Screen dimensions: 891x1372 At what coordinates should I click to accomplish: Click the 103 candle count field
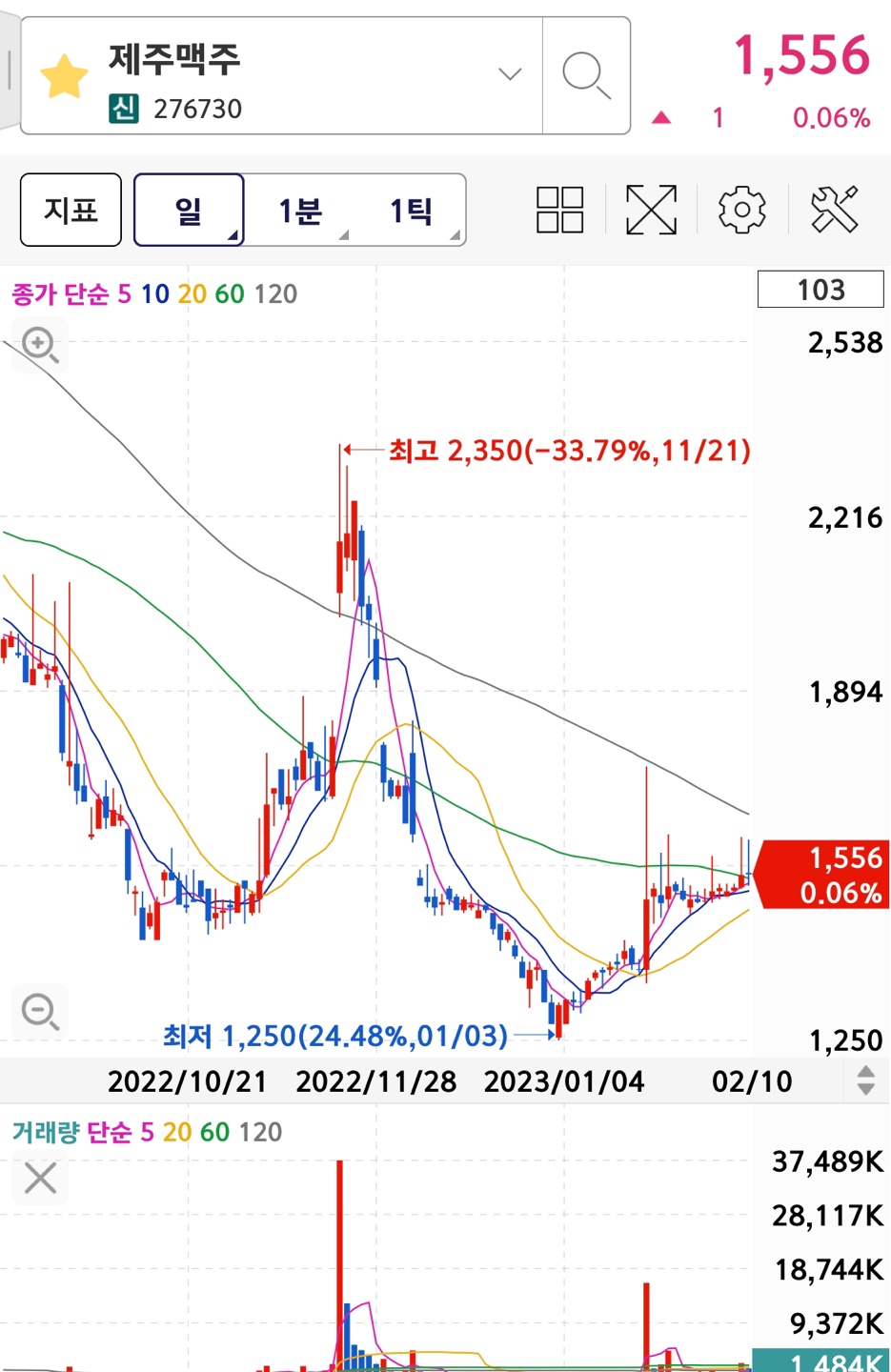820,290
